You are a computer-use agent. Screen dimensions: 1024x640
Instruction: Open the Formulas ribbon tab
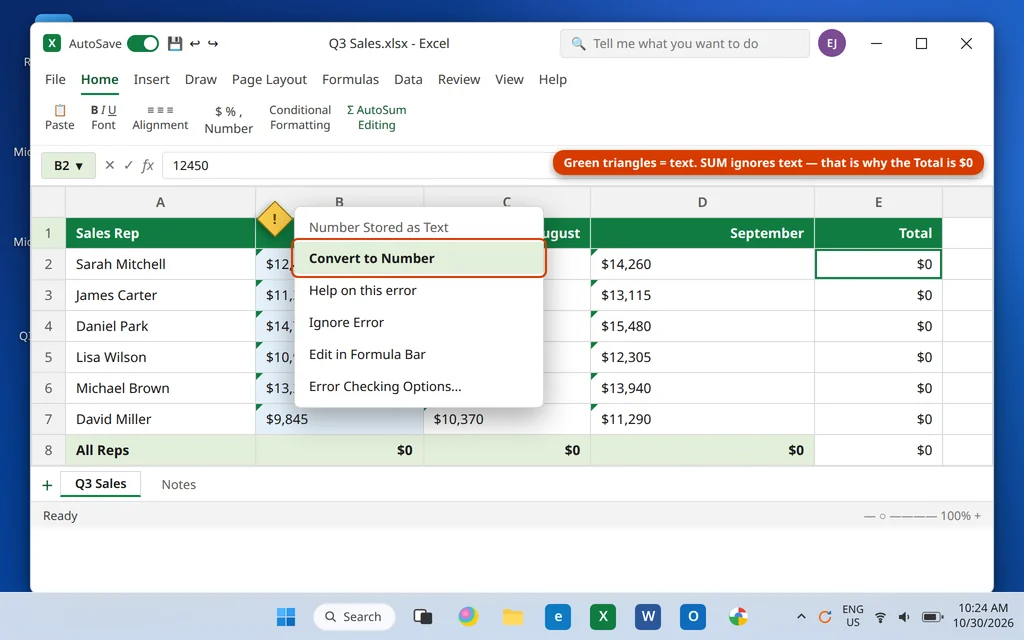coord(350,79)
